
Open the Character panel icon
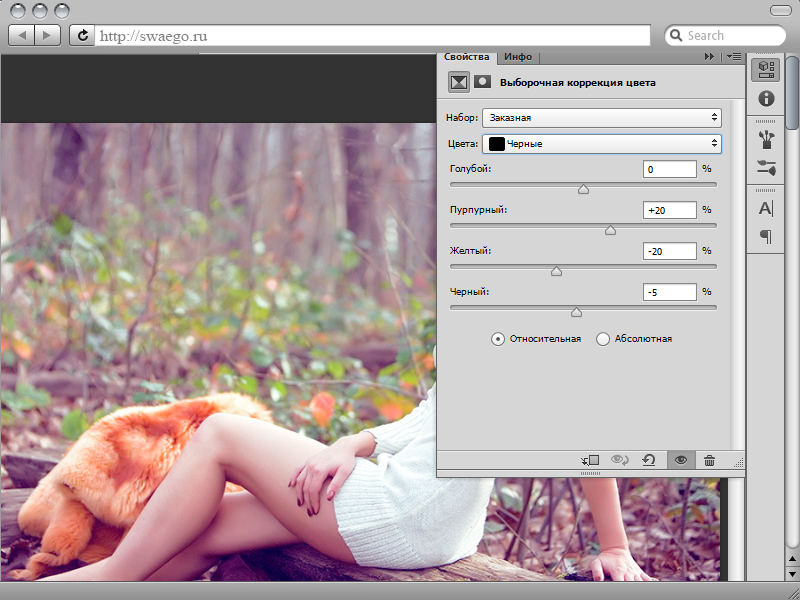click(x=766, y=209)
